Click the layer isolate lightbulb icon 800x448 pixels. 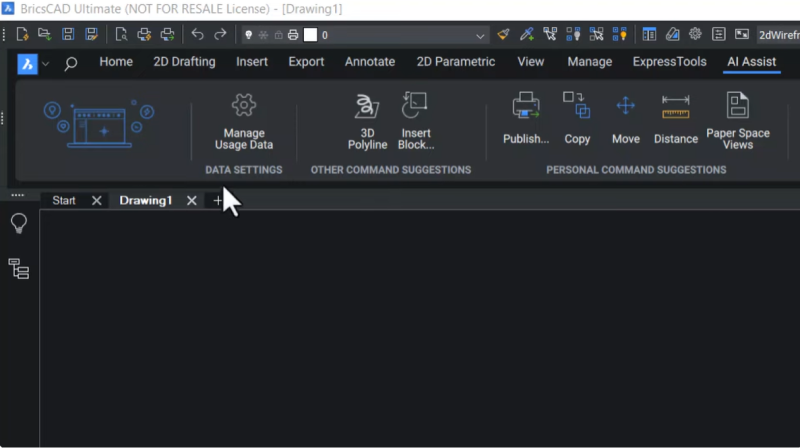[573, 35]
